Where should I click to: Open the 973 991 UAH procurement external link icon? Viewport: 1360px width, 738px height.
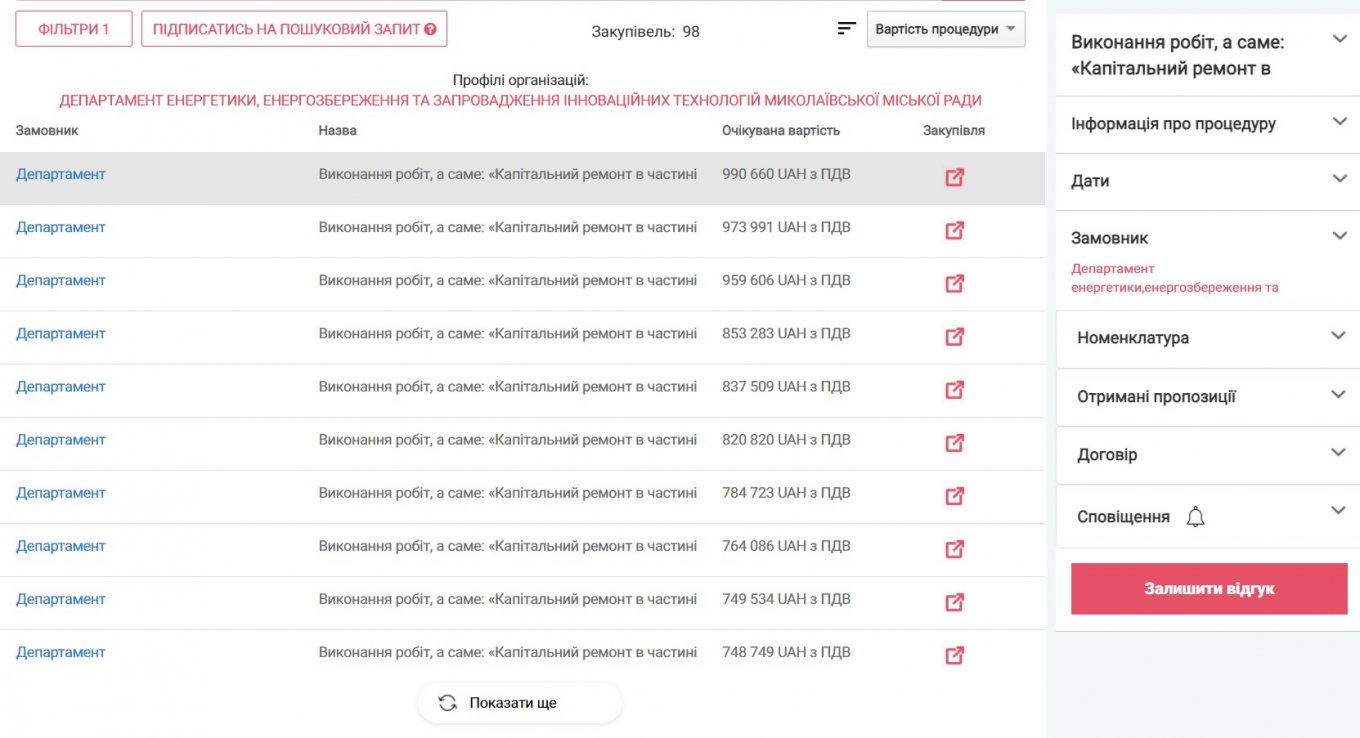[x=954, y=230]
